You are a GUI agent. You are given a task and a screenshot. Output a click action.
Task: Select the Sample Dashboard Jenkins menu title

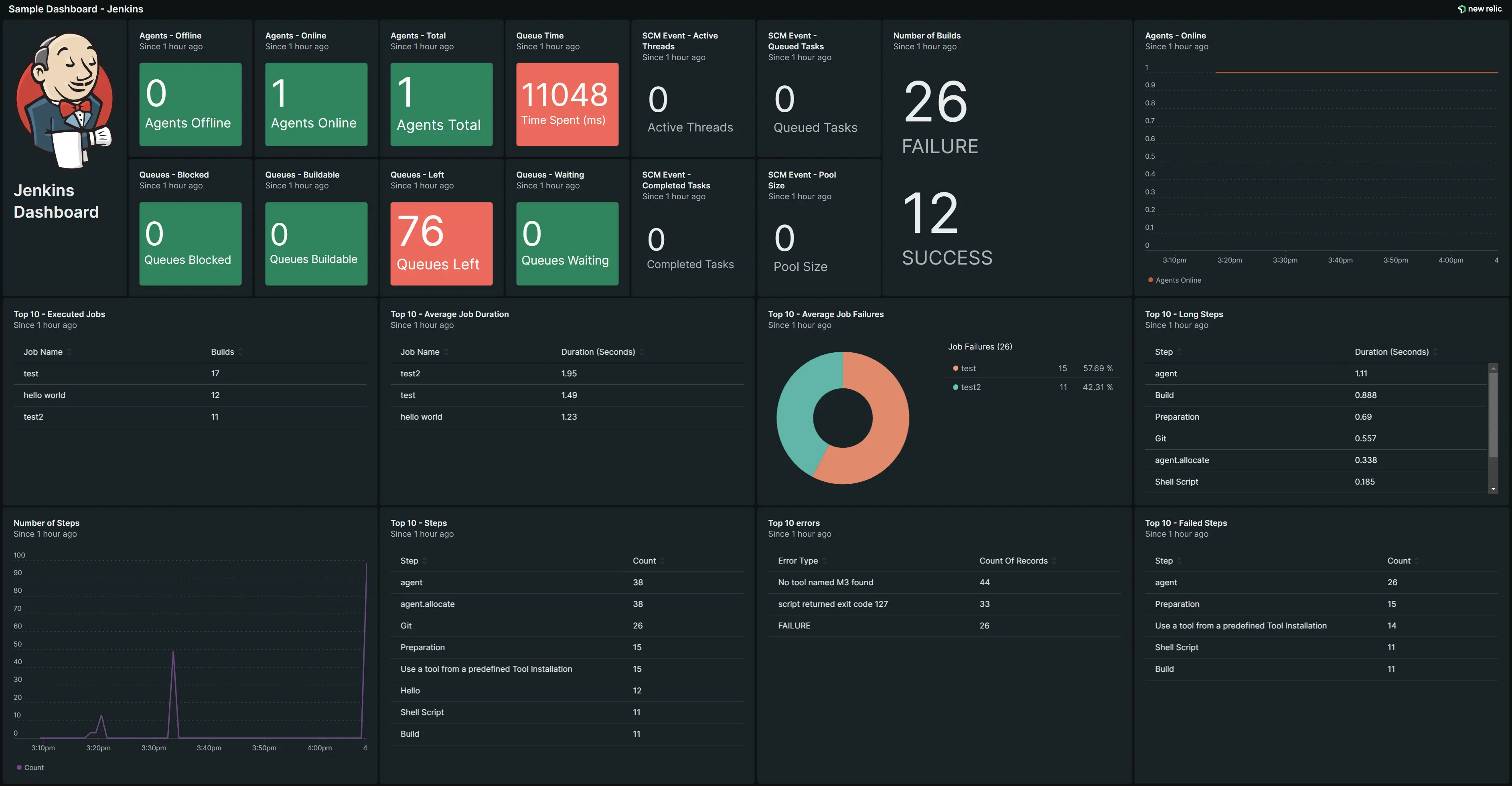click(x=76, y=9)
